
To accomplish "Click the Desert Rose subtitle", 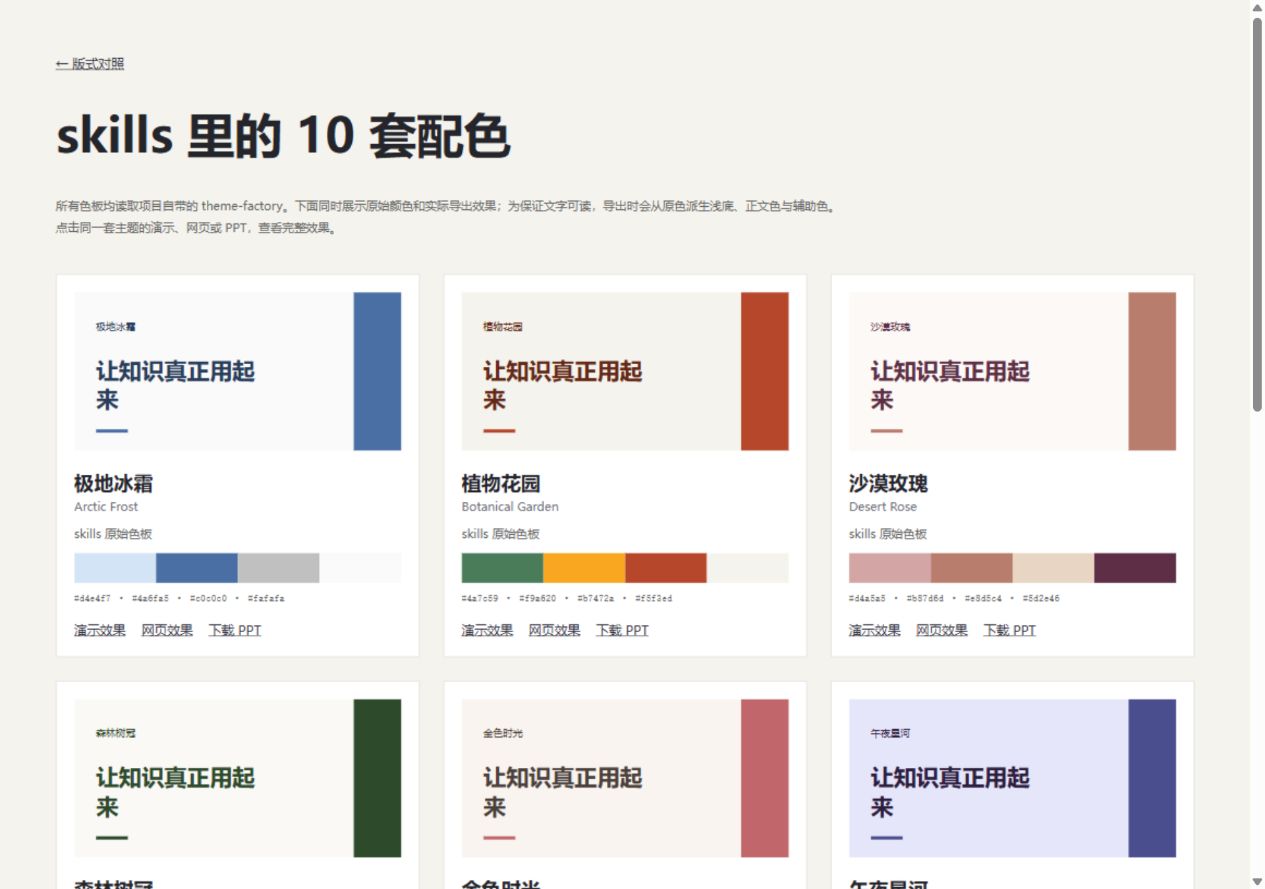I will [x=883, y=507].
